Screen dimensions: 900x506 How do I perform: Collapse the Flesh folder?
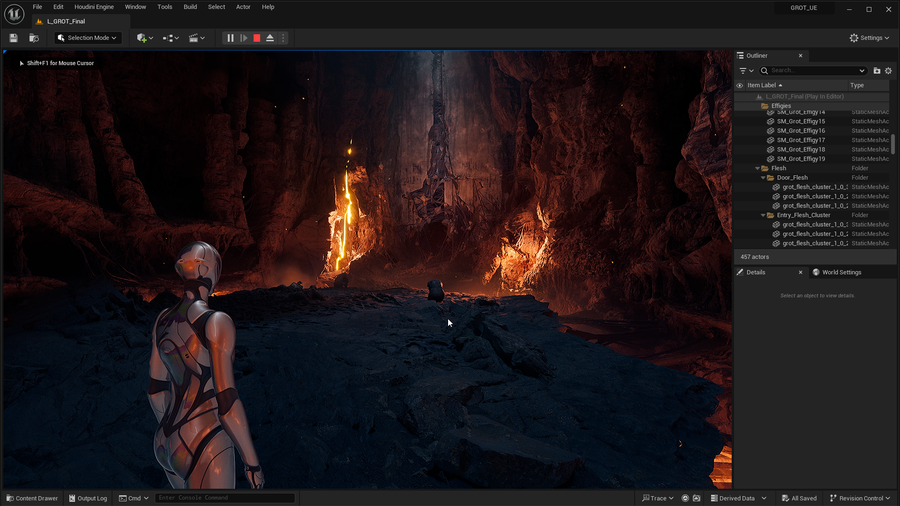pos(757,169)
